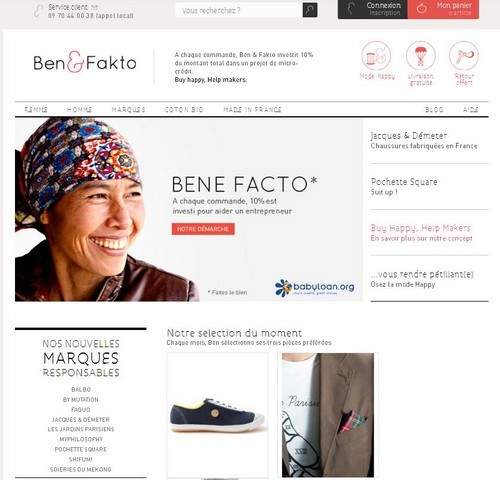Open the Femme menu
Viewport: 500px width, 480px height.
[x=36, y=110]
